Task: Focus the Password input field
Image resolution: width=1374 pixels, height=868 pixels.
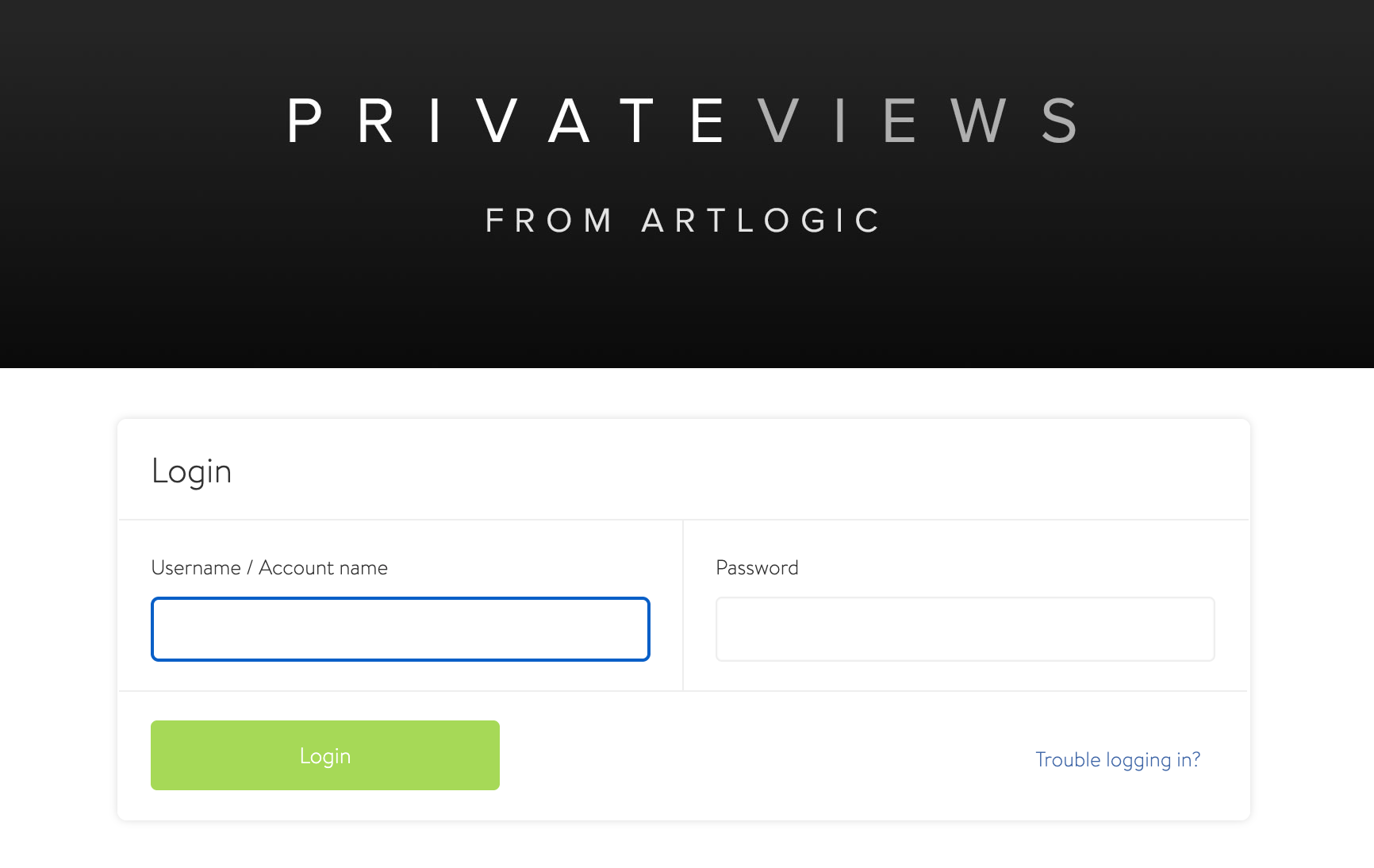Action: click(x=965, y=629)
